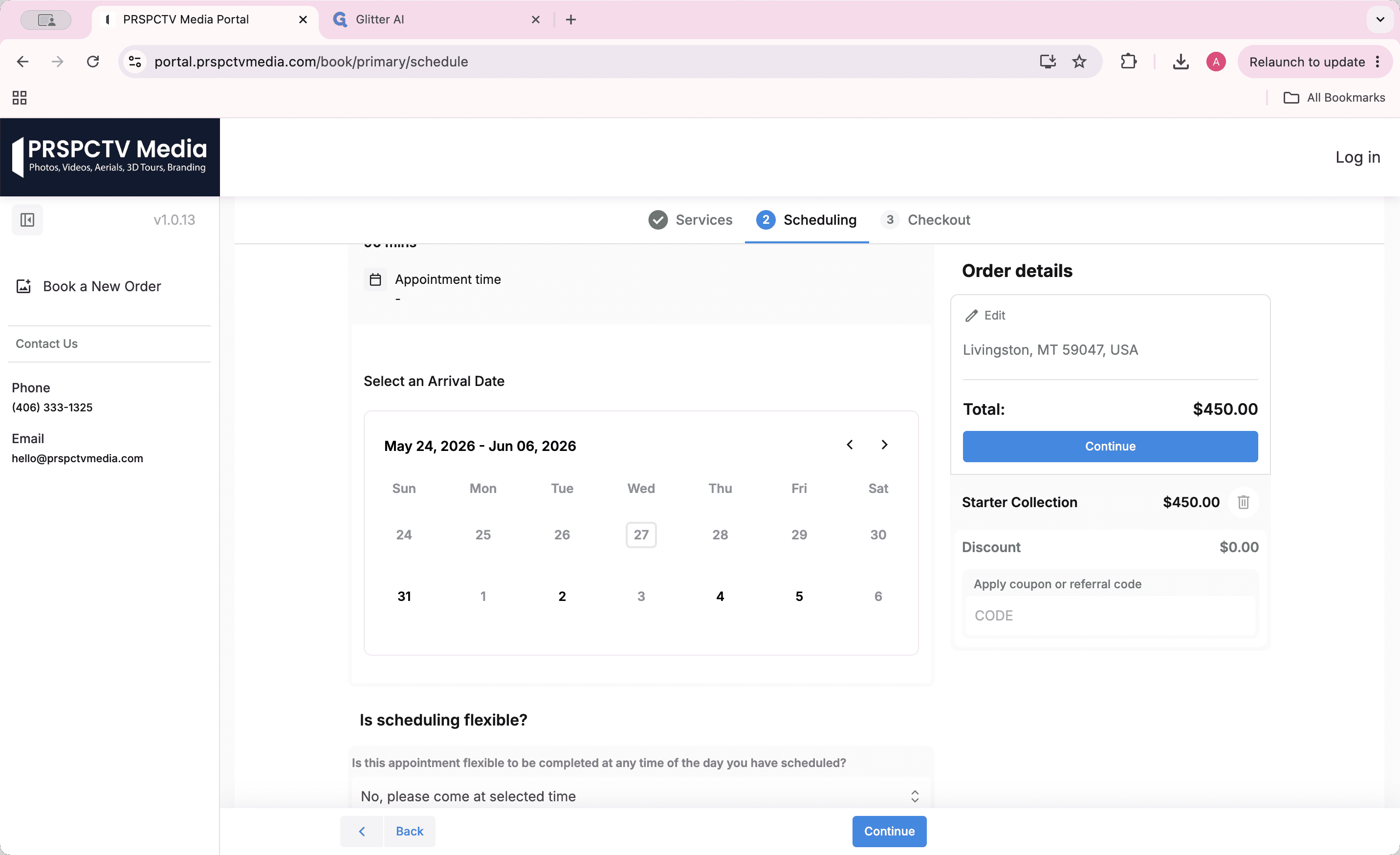
Task: Go to previous calendar date range
Action: (x=850, y=445)
